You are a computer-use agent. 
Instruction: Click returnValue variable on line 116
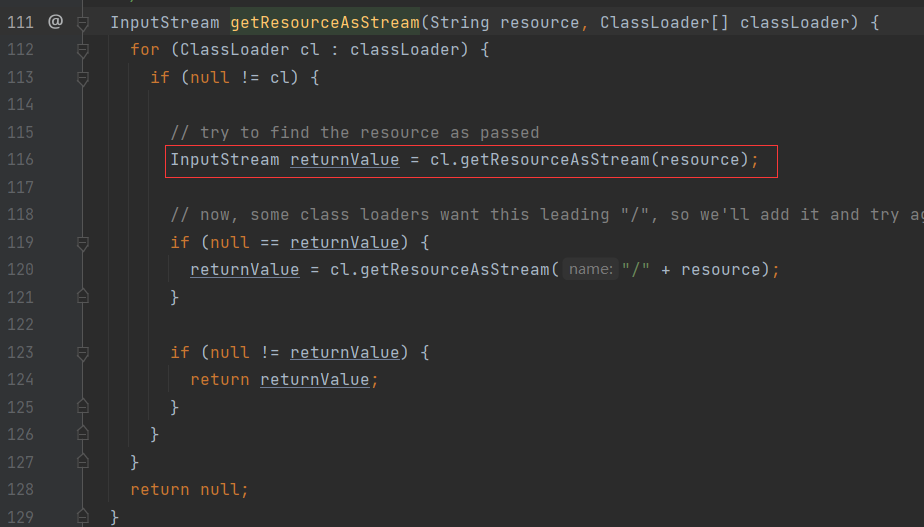pos(345,160)
